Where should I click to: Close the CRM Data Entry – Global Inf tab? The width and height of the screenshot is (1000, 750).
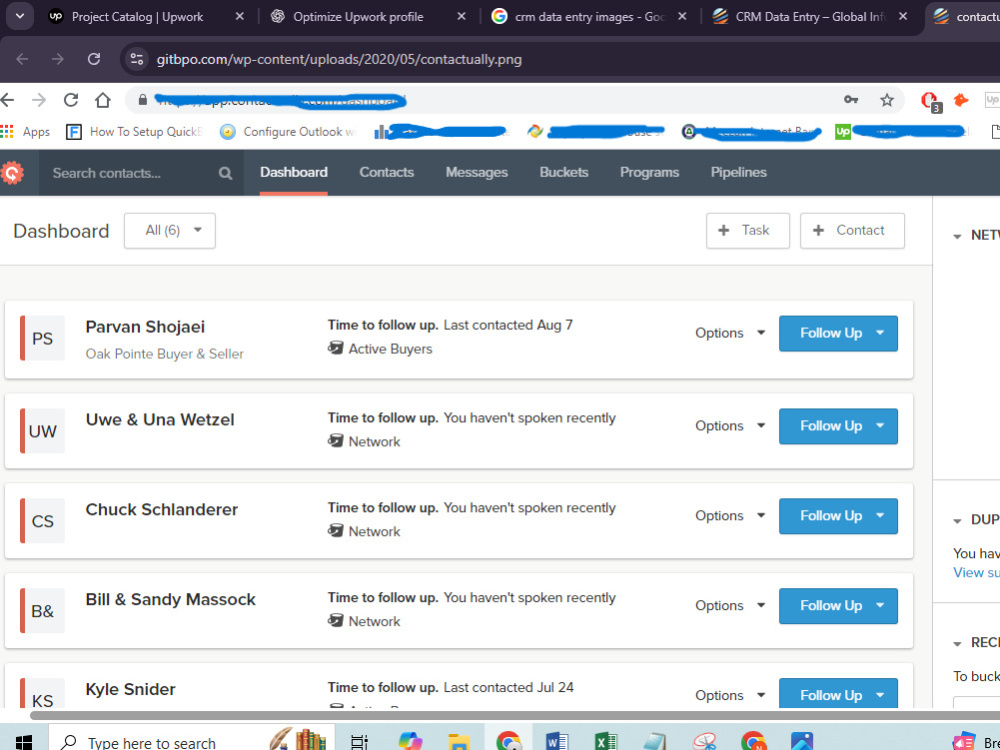(902, 17)
